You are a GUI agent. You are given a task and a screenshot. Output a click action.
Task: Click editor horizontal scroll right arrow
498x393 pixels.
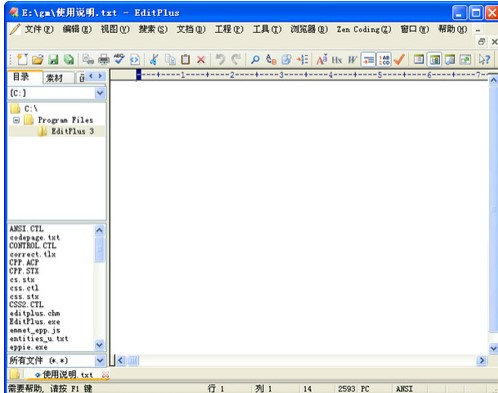coord(481,360)
